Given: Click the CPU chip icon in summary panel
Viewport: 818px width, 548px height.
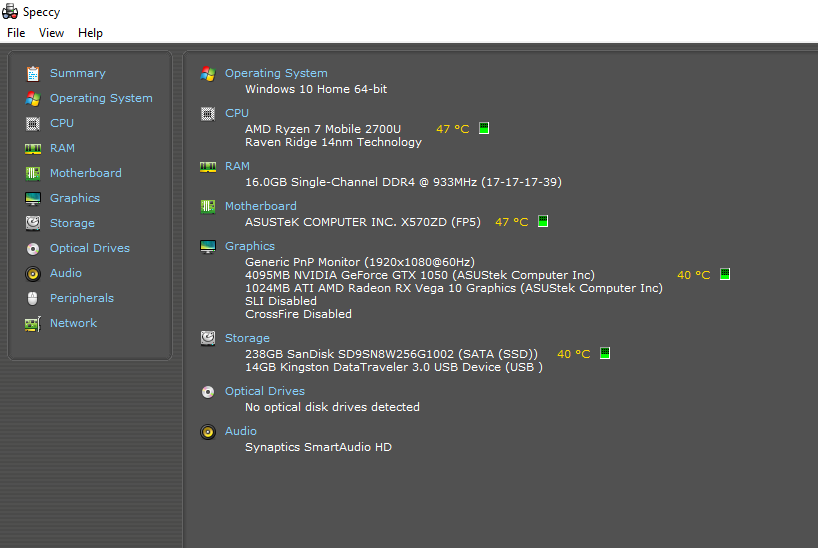Looking at the screenshot, I should (x=208, y=114).
